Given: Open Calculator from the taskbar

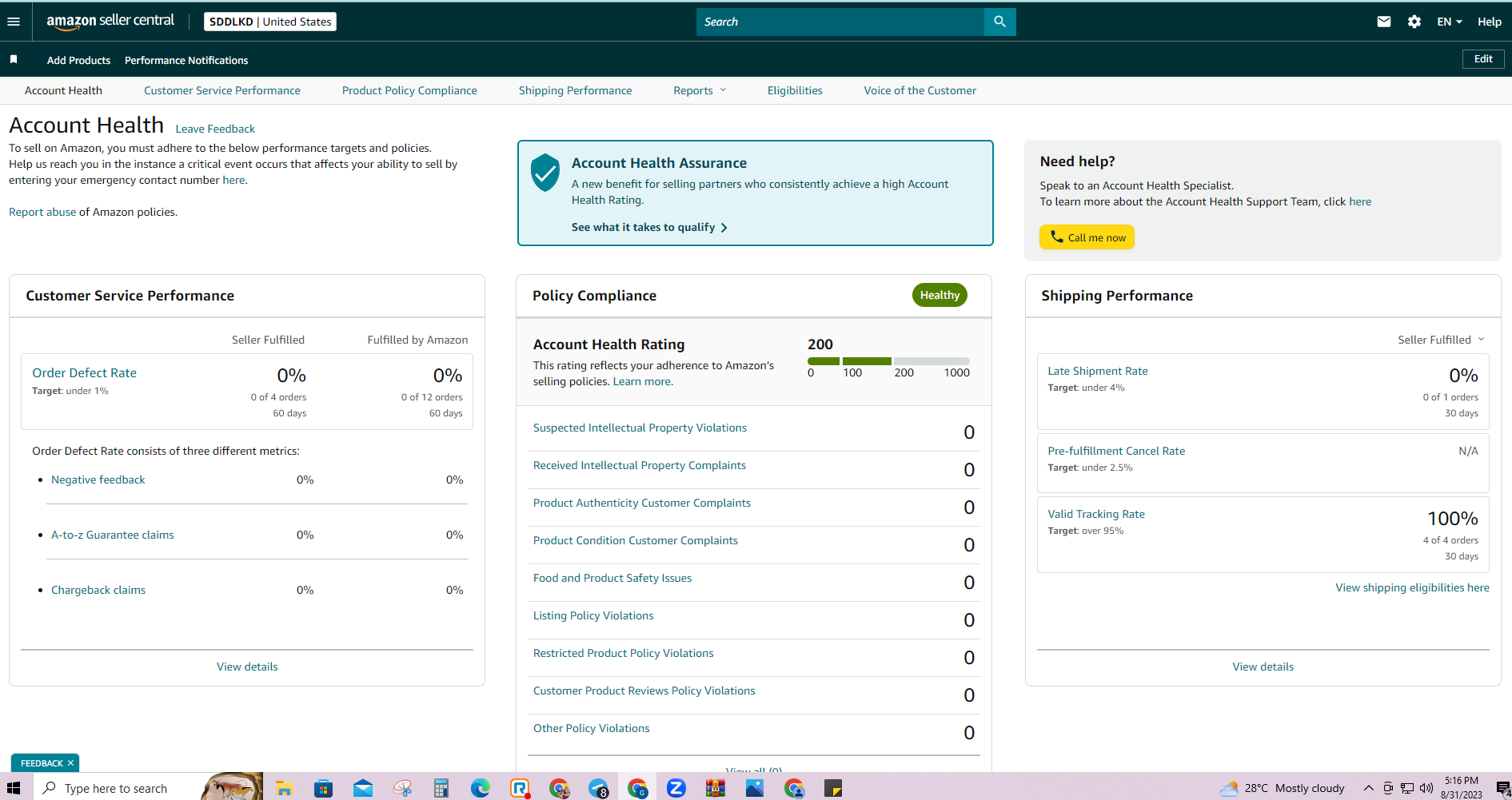Looking at the screenshot, I should tap(441, 788).
